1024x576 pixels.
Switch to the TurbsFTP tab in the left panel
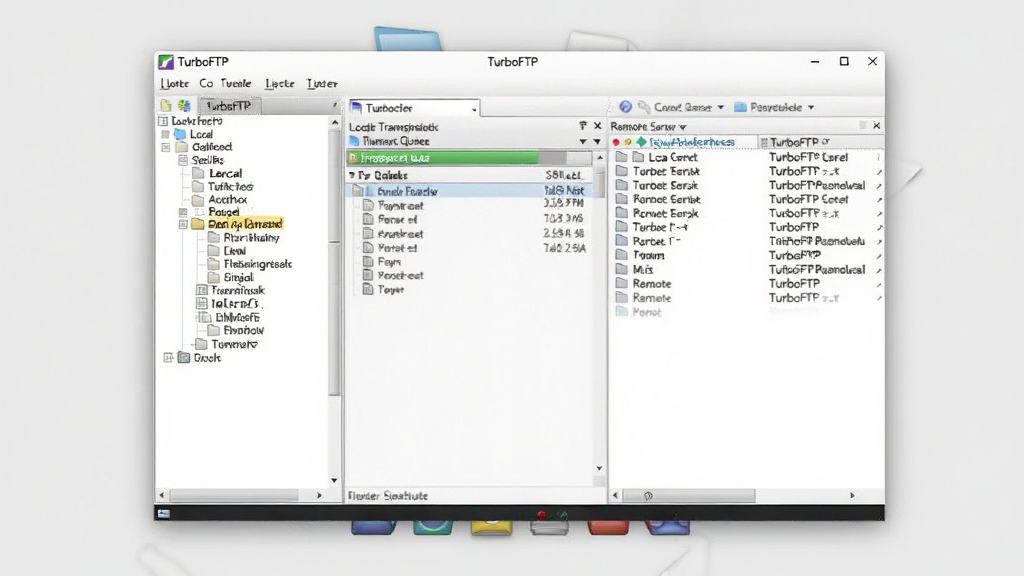229,106
